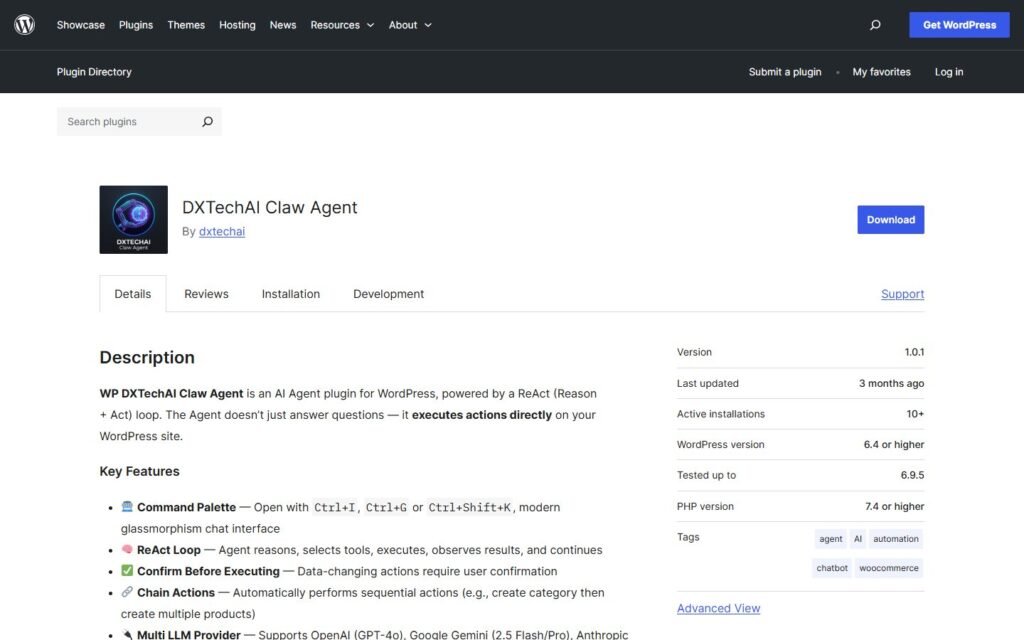
Task: Open the Advanced View link
Action: point(718,608)
